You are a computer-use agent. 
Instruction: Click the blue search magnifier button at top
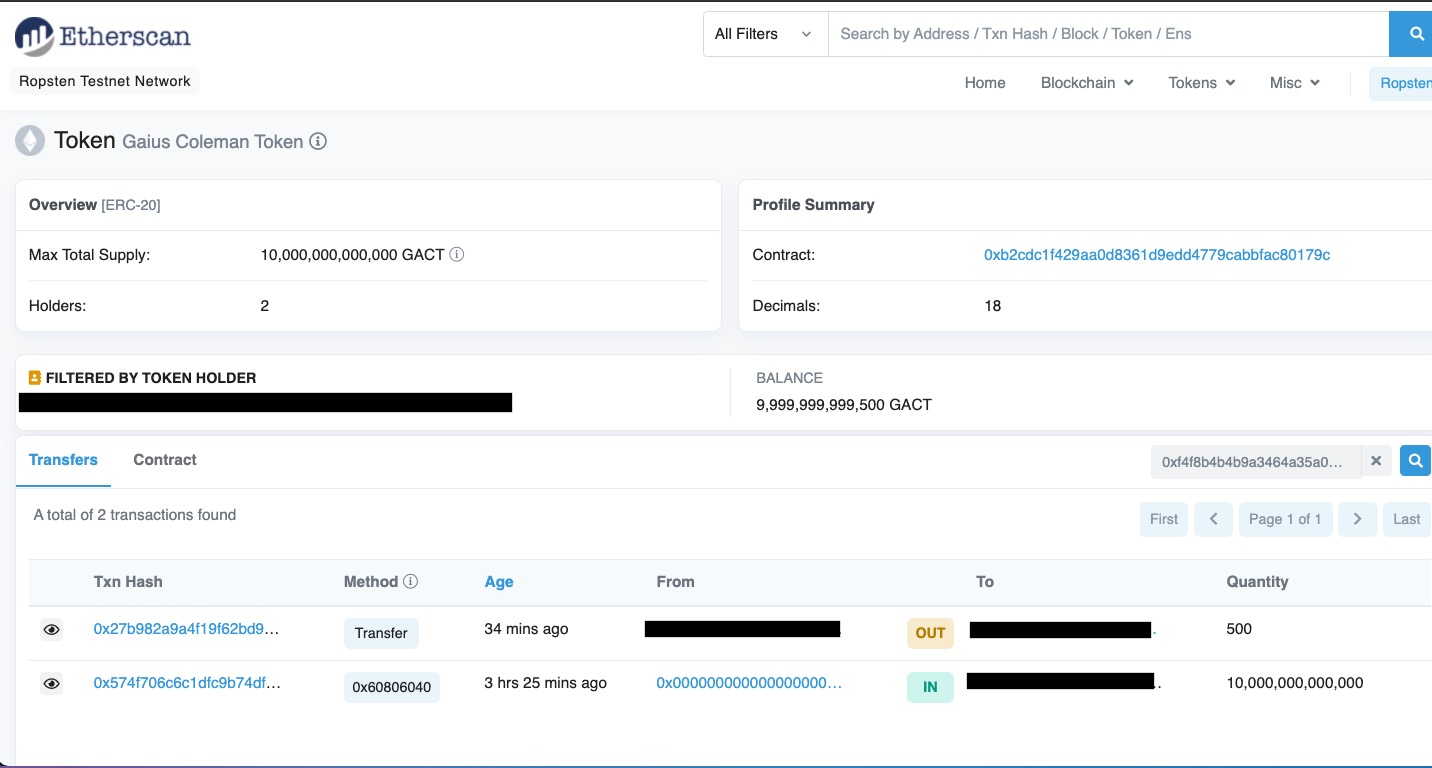(1415, 34)
